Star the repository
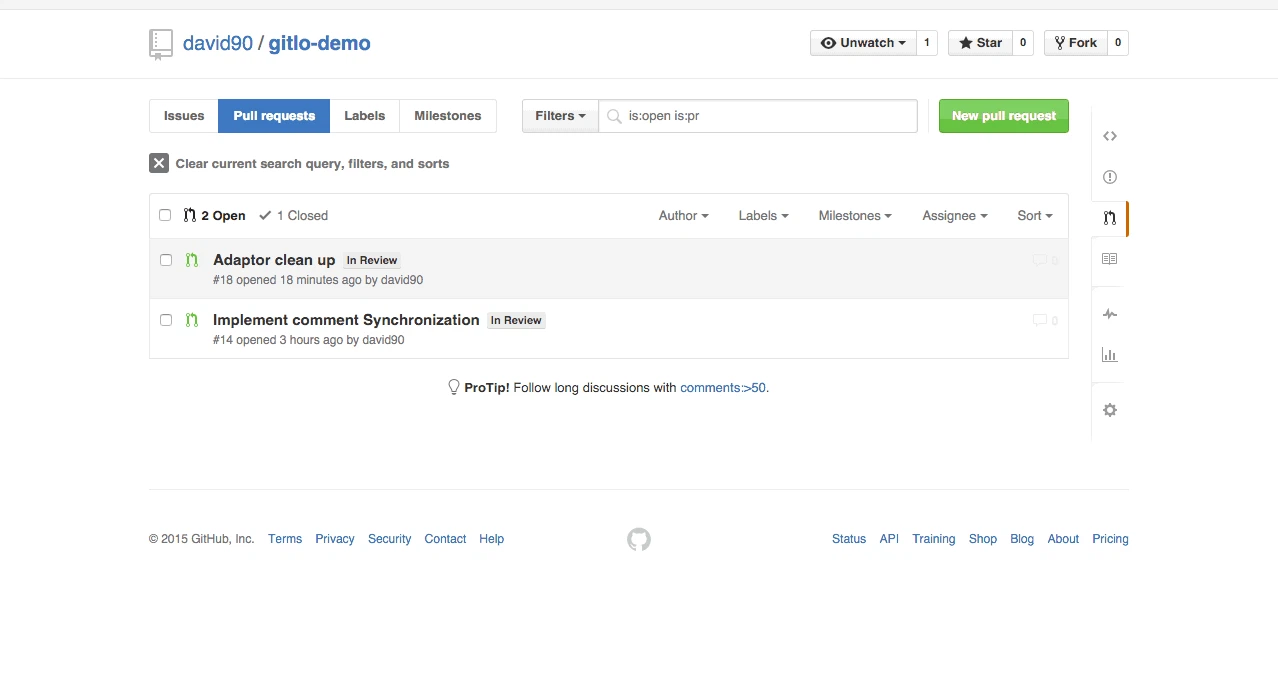 tap(980, 43)
